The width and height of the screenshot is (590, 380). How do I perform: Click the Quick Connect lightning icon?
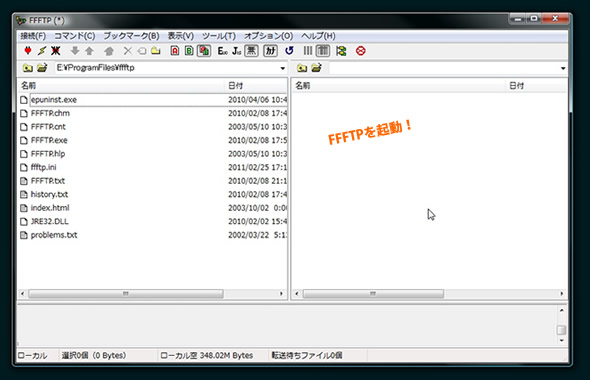(x=42, y=50)
